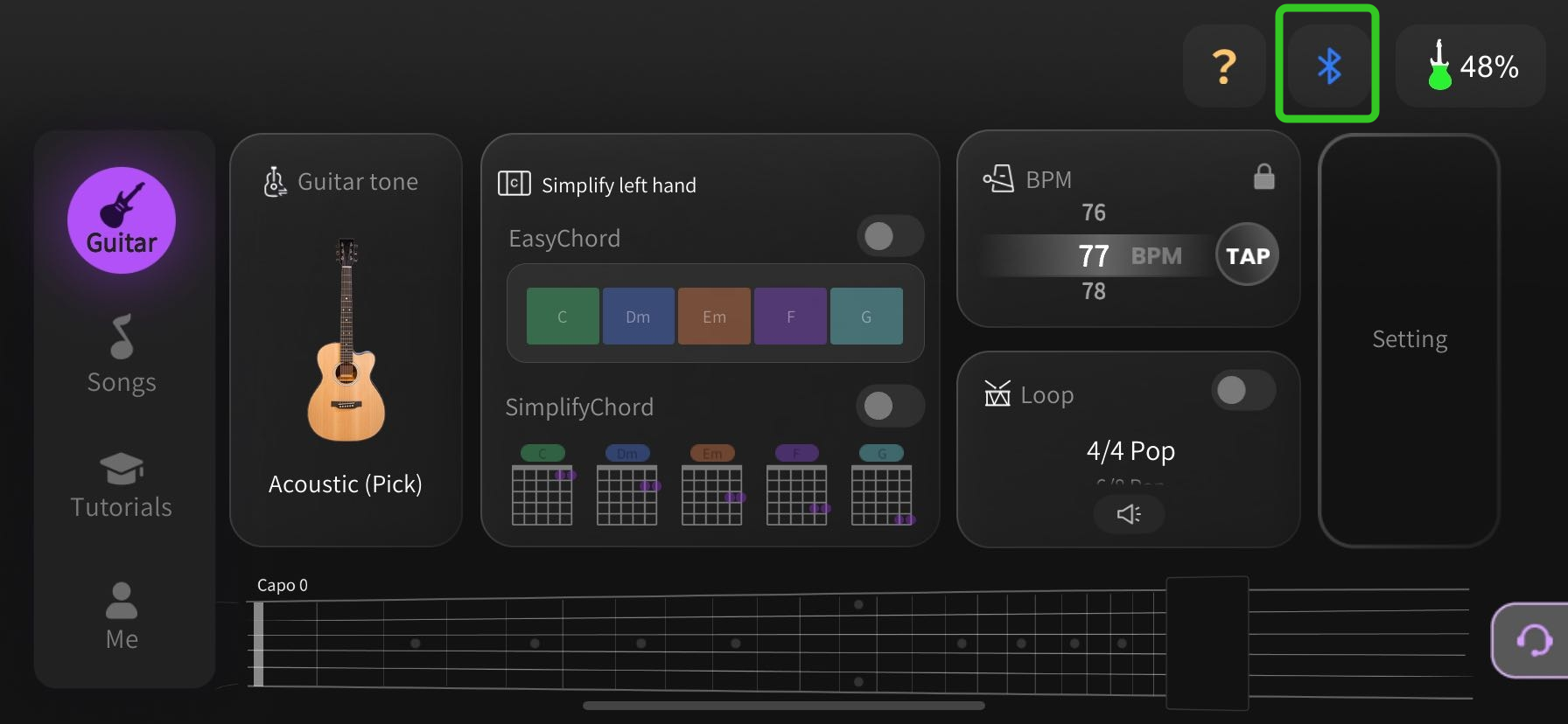
Task: Switch to the Tutorials tab
Action: (122, 485)
